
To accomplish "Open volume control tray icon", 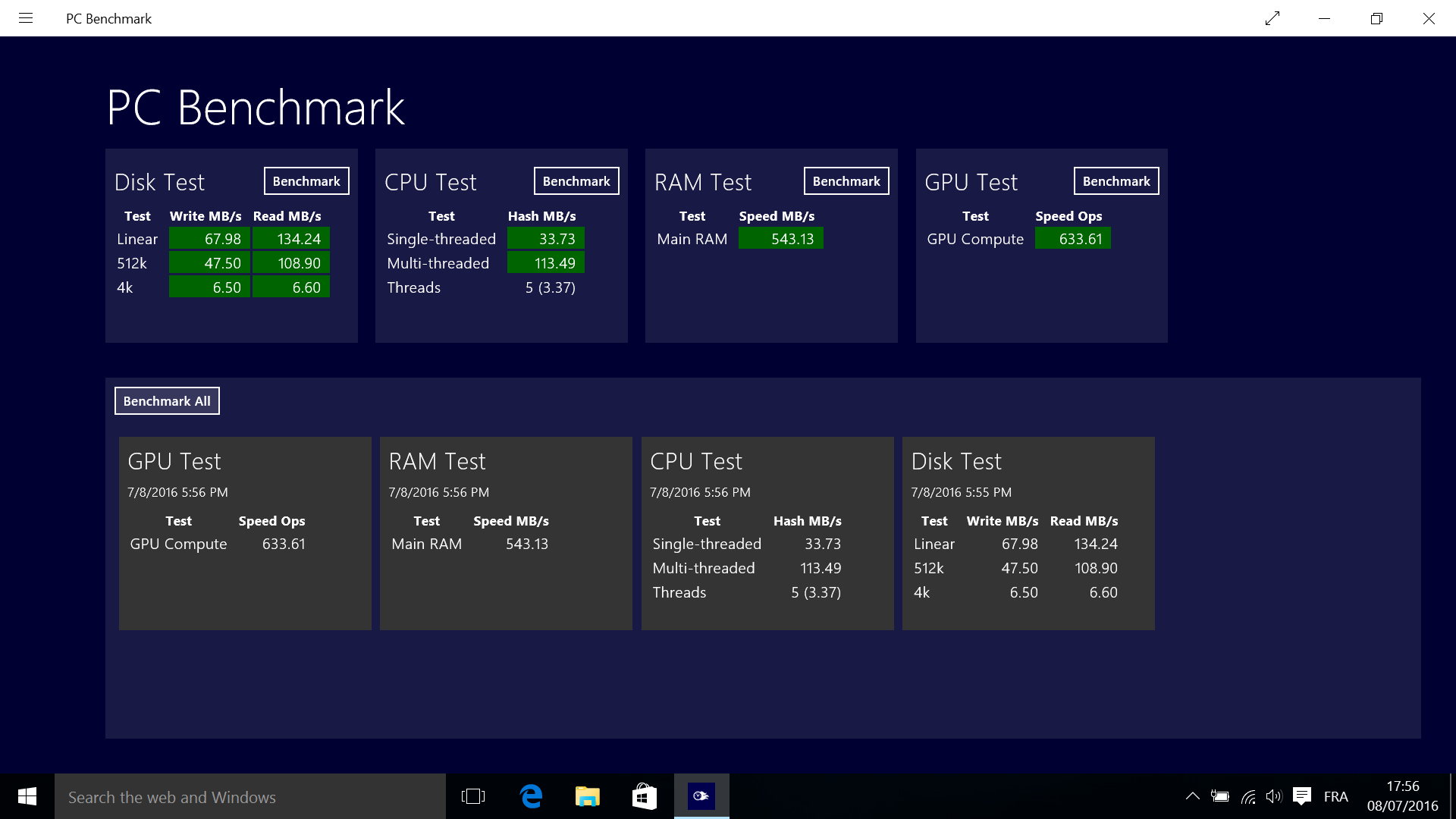I will [1274, 796].
